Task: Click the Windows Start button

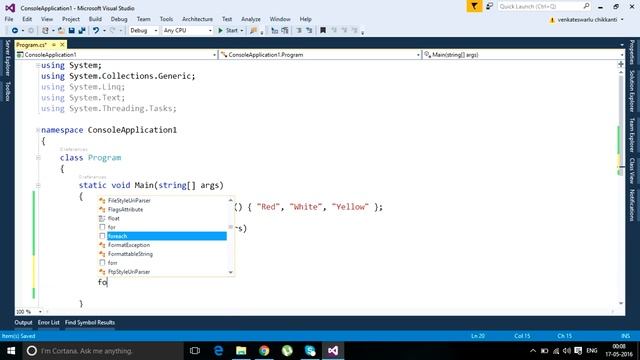Action: point(11,351)
